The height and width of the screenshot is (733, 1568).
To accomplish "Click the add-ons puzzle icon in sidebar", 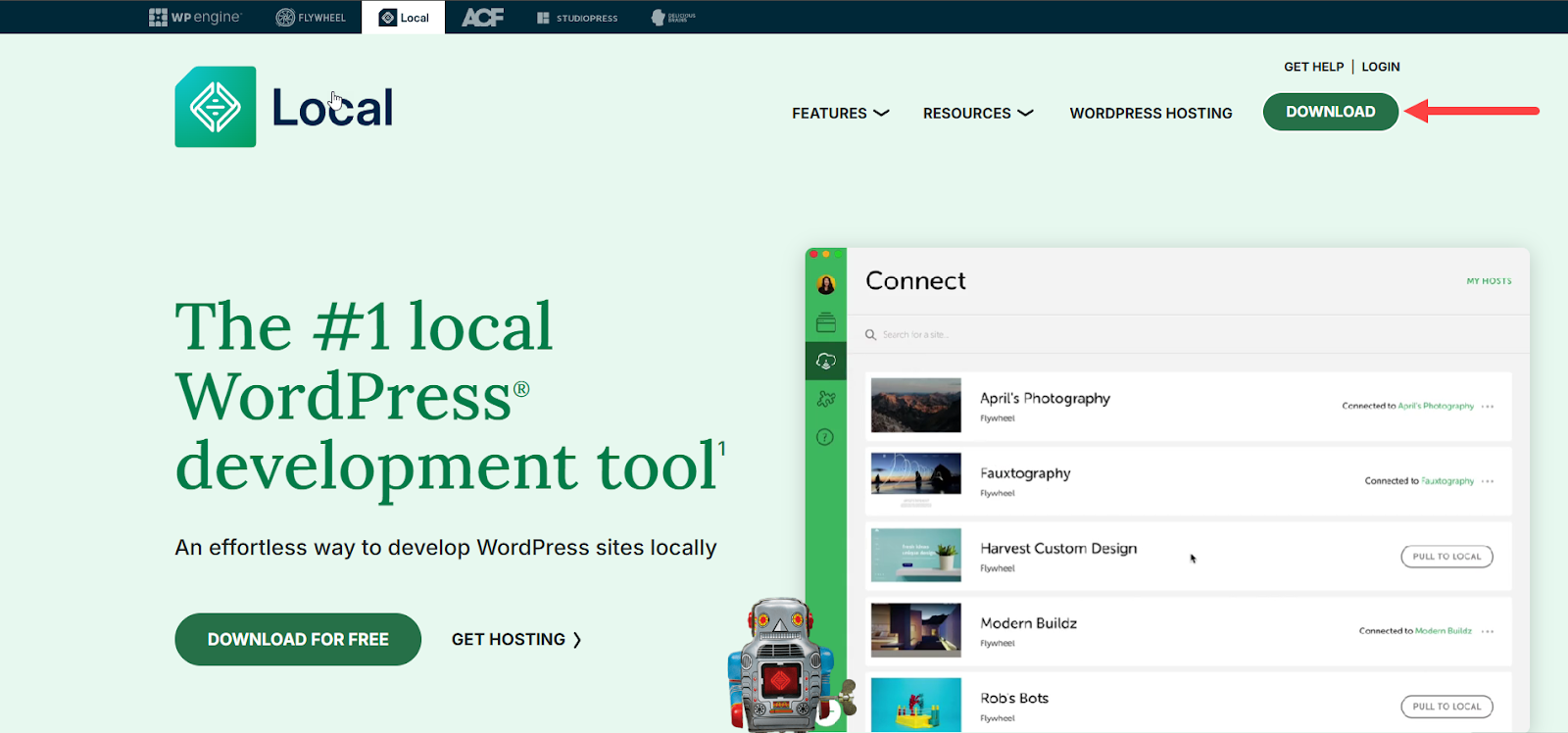I will (826, 399).
